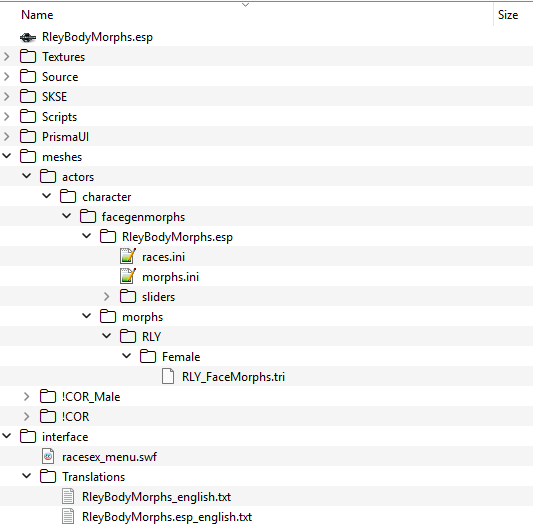Select the RleyBodyMorphs.esp_english.txt file name

pos(167,517)
